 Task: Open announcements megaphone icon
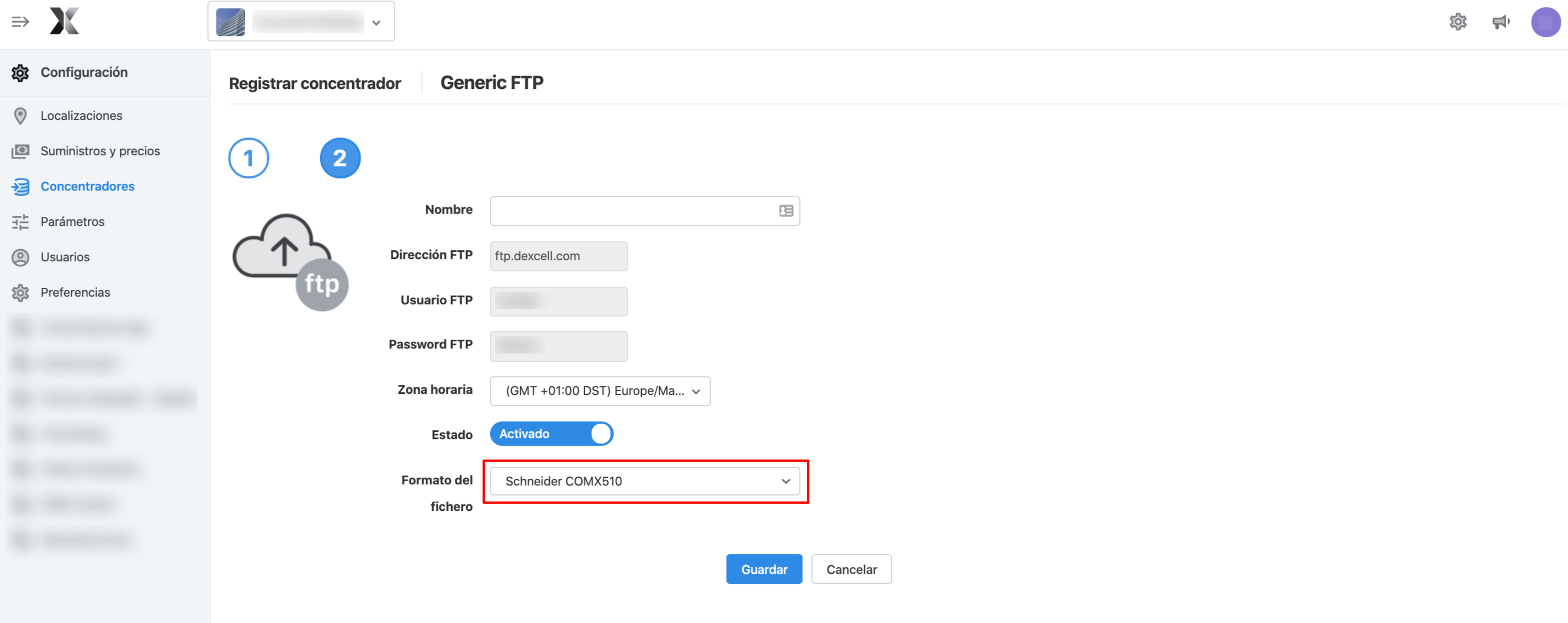pos(1501,22)
